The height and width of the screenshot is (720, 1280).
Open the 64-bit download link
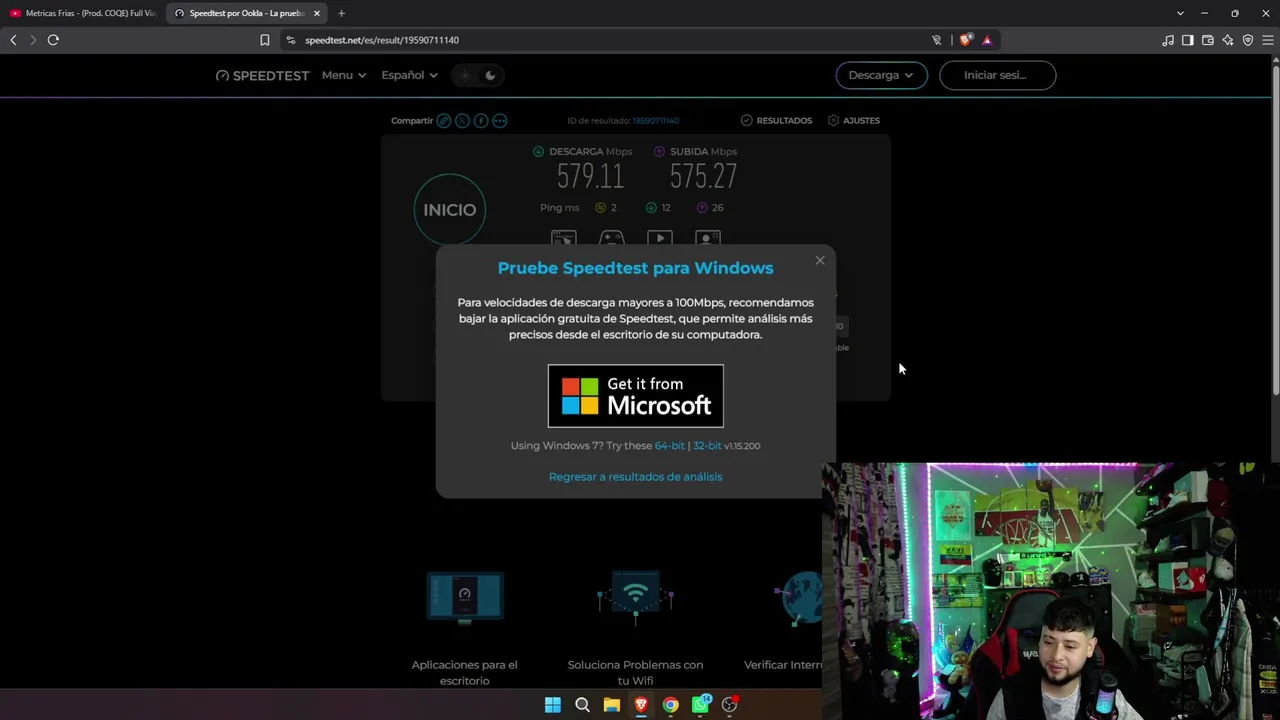pos(670,446)
